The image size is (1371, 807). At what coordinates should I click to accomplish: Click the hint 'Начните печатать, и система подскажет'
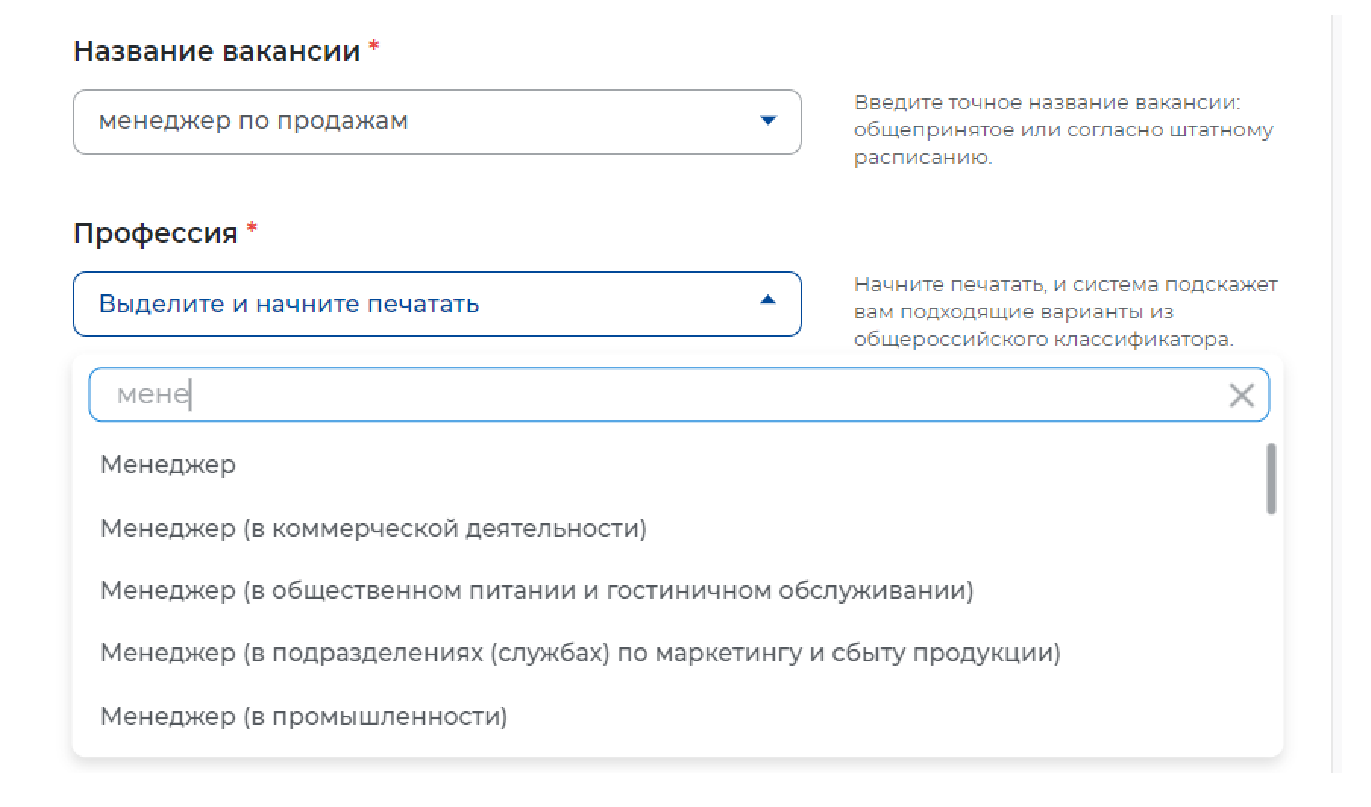coord(1065,285)
